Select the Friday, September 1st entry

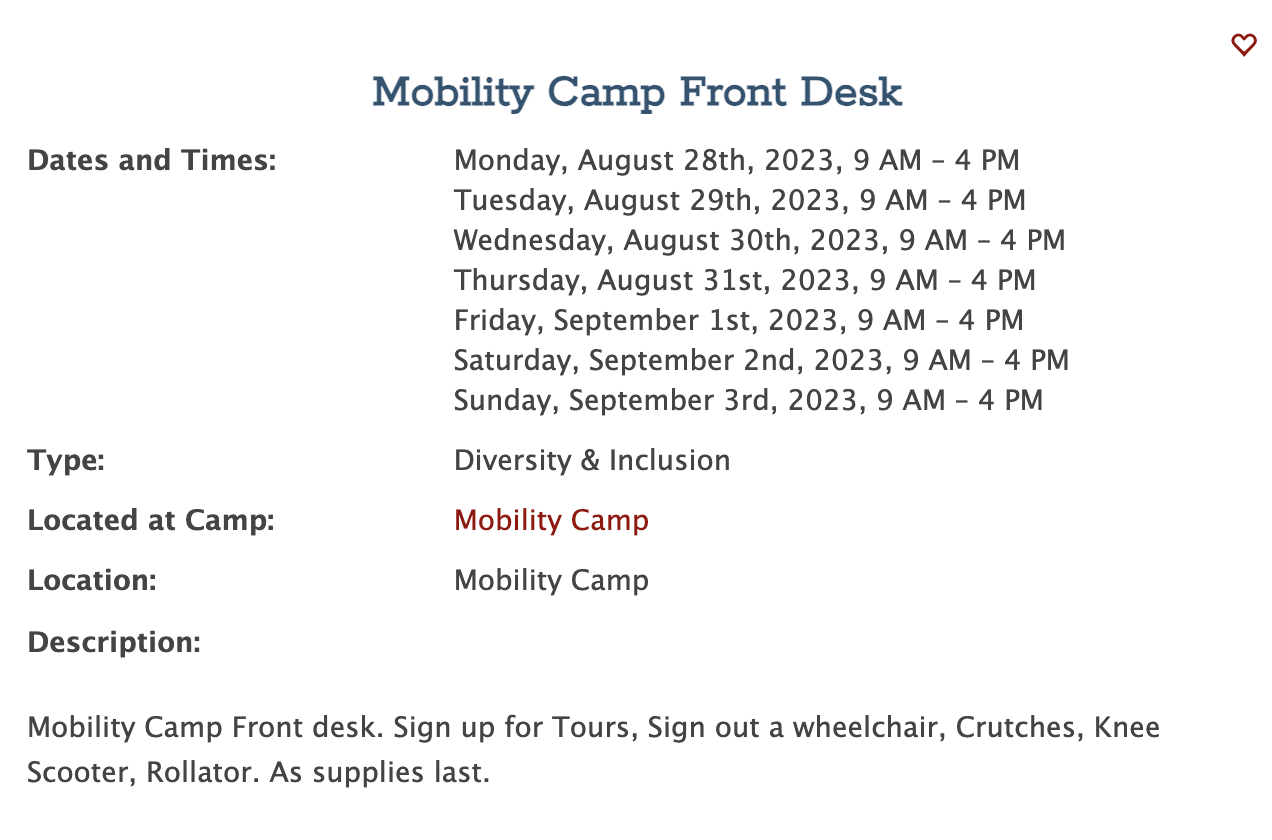tap(738, 320)
